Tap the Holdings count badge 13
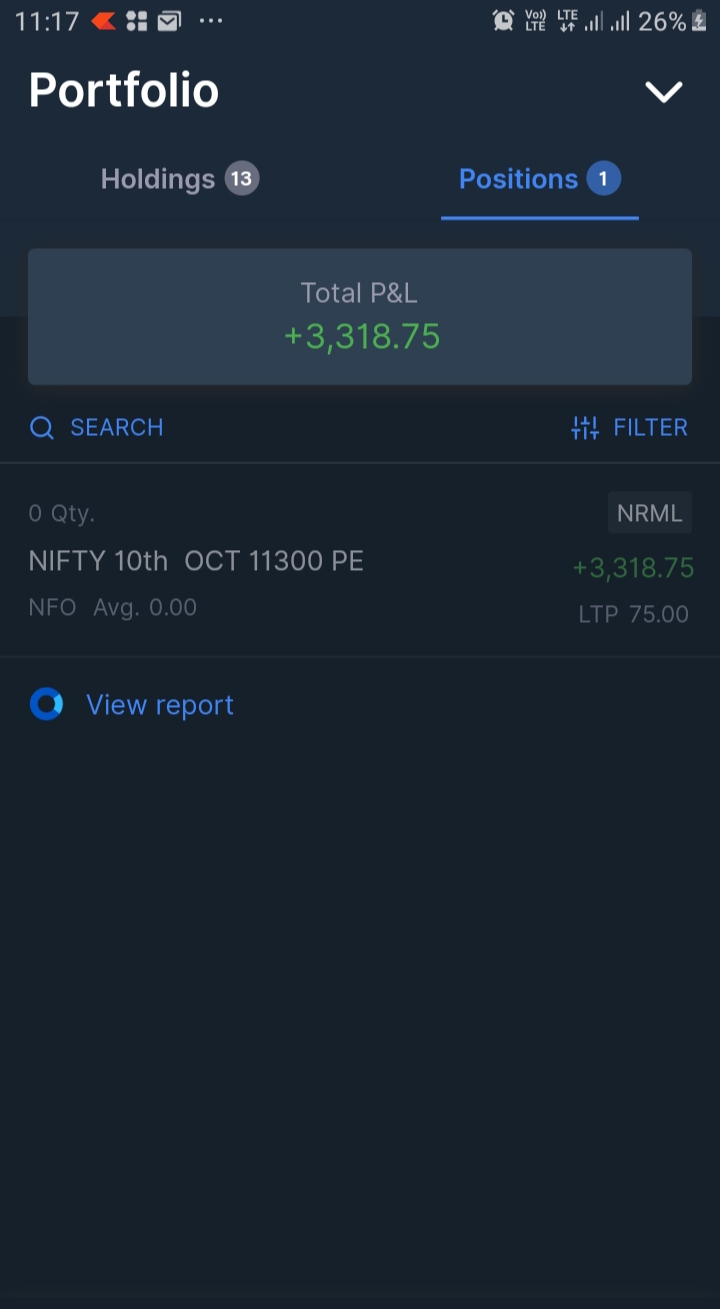The height and width of the screenshot is (1309, 720). point(241,179)
